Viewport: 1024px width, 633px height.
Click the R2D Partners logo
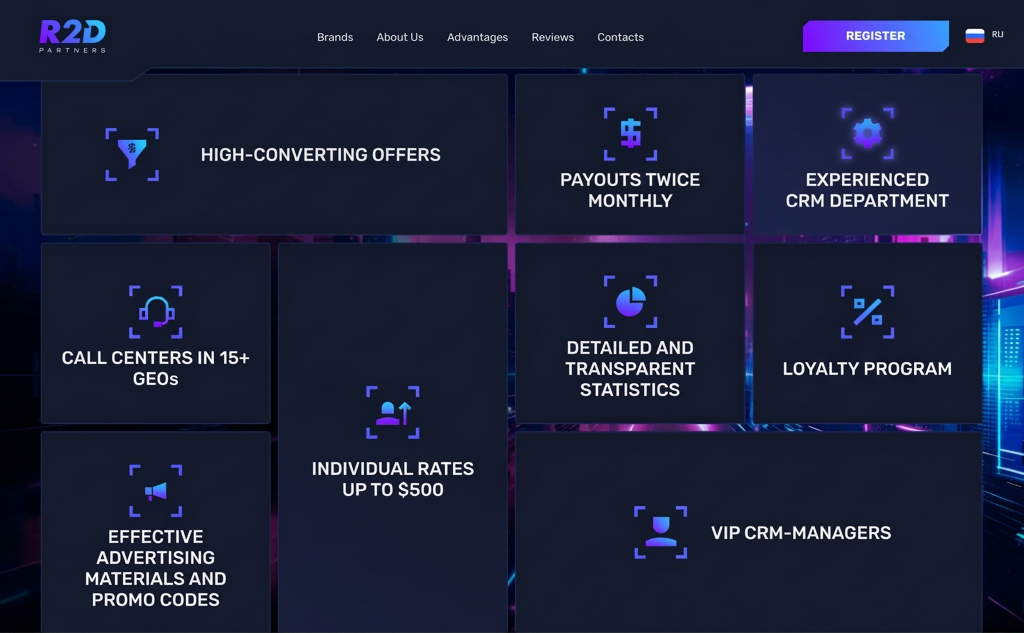pos(72,36)
